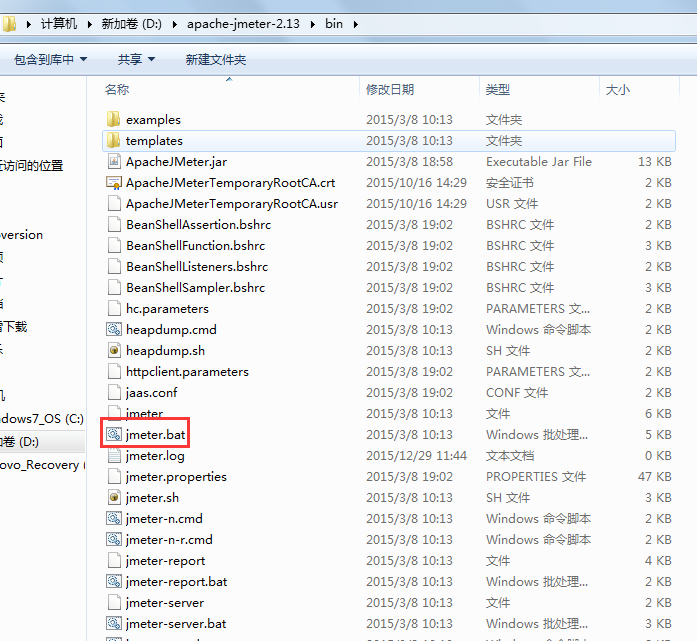Screen dimensions: 697x641
Task: Open the 共享 dropdown menu
Action: coord(136,60)
